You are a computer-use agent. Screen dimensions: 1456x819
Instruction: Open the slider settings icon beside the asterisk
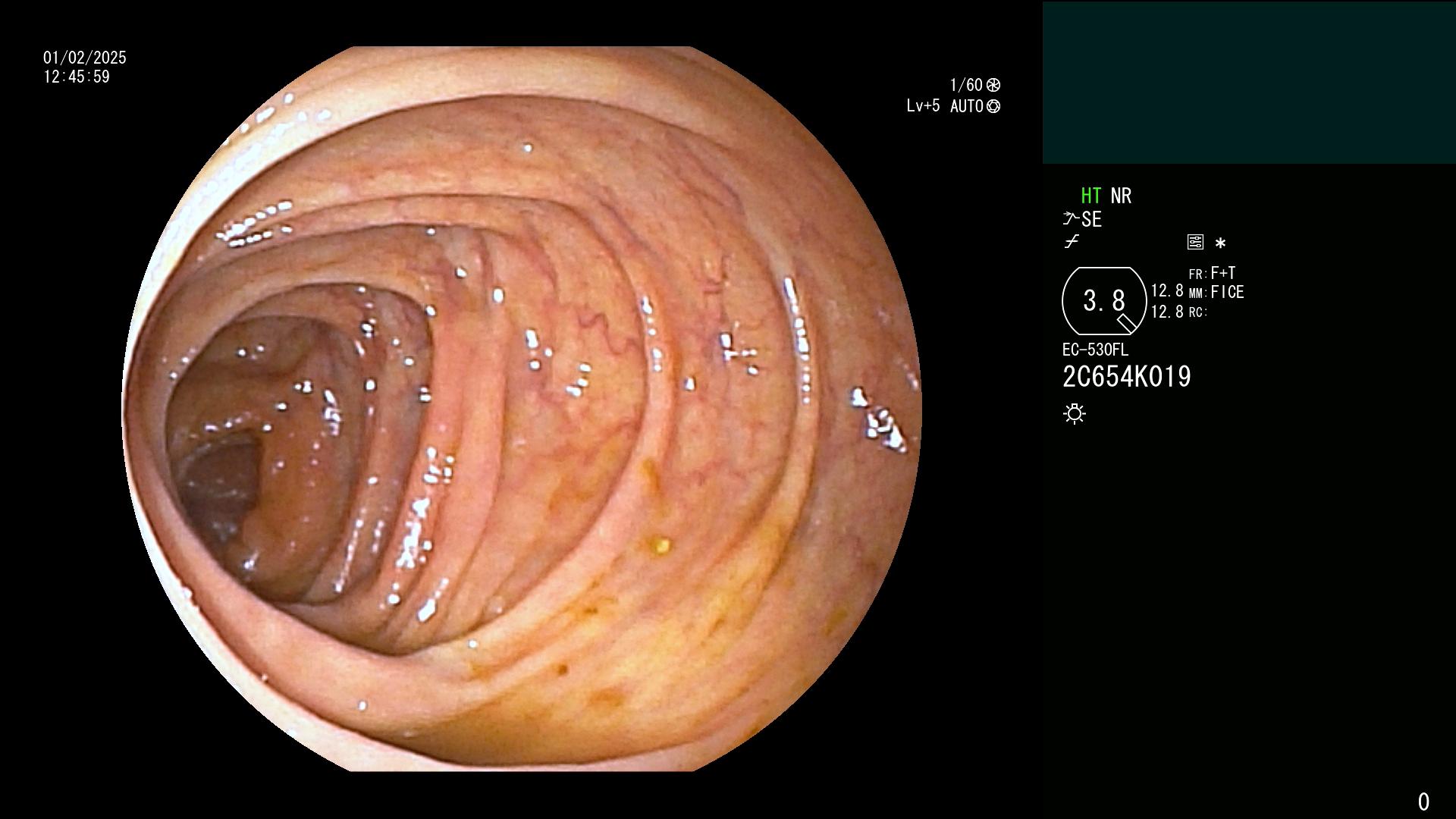pyautogui.click(x=1195, y=242)
